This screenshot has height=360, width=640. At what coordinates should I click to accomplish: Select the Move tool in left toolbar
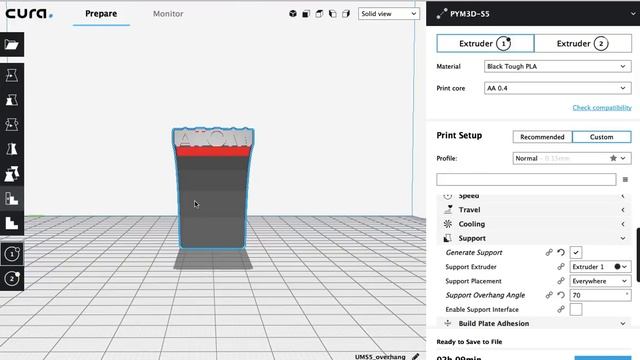[x=12, y=75]
